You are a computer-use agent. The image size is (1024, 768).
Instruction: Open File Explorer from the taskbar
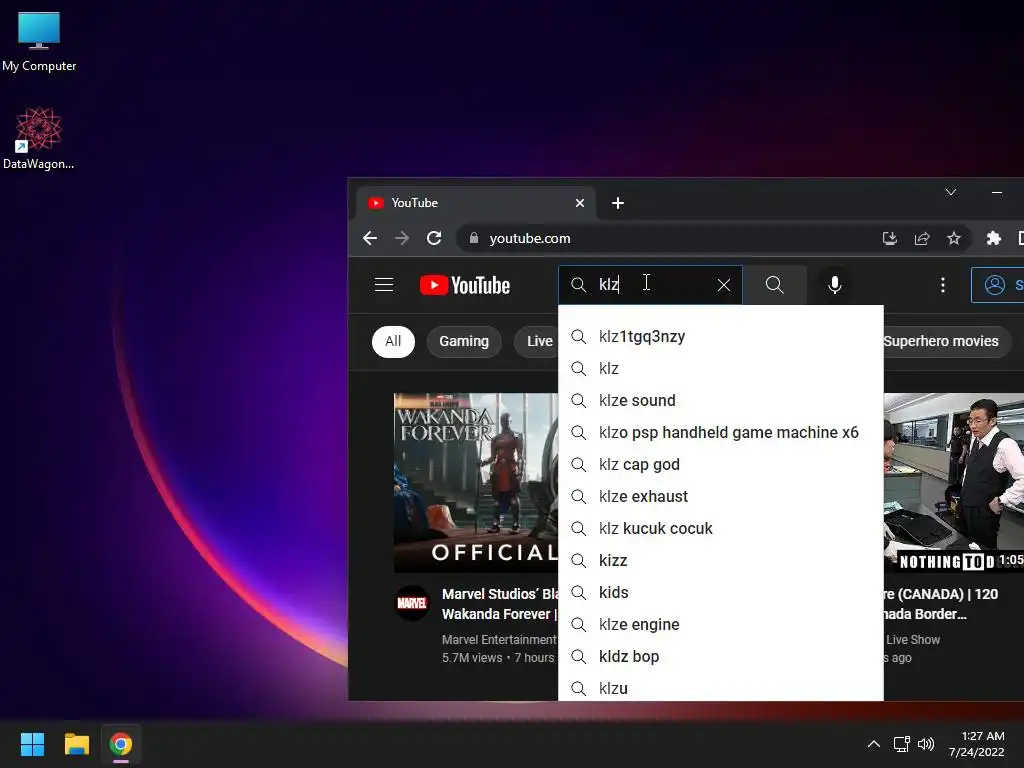point(76,744)
